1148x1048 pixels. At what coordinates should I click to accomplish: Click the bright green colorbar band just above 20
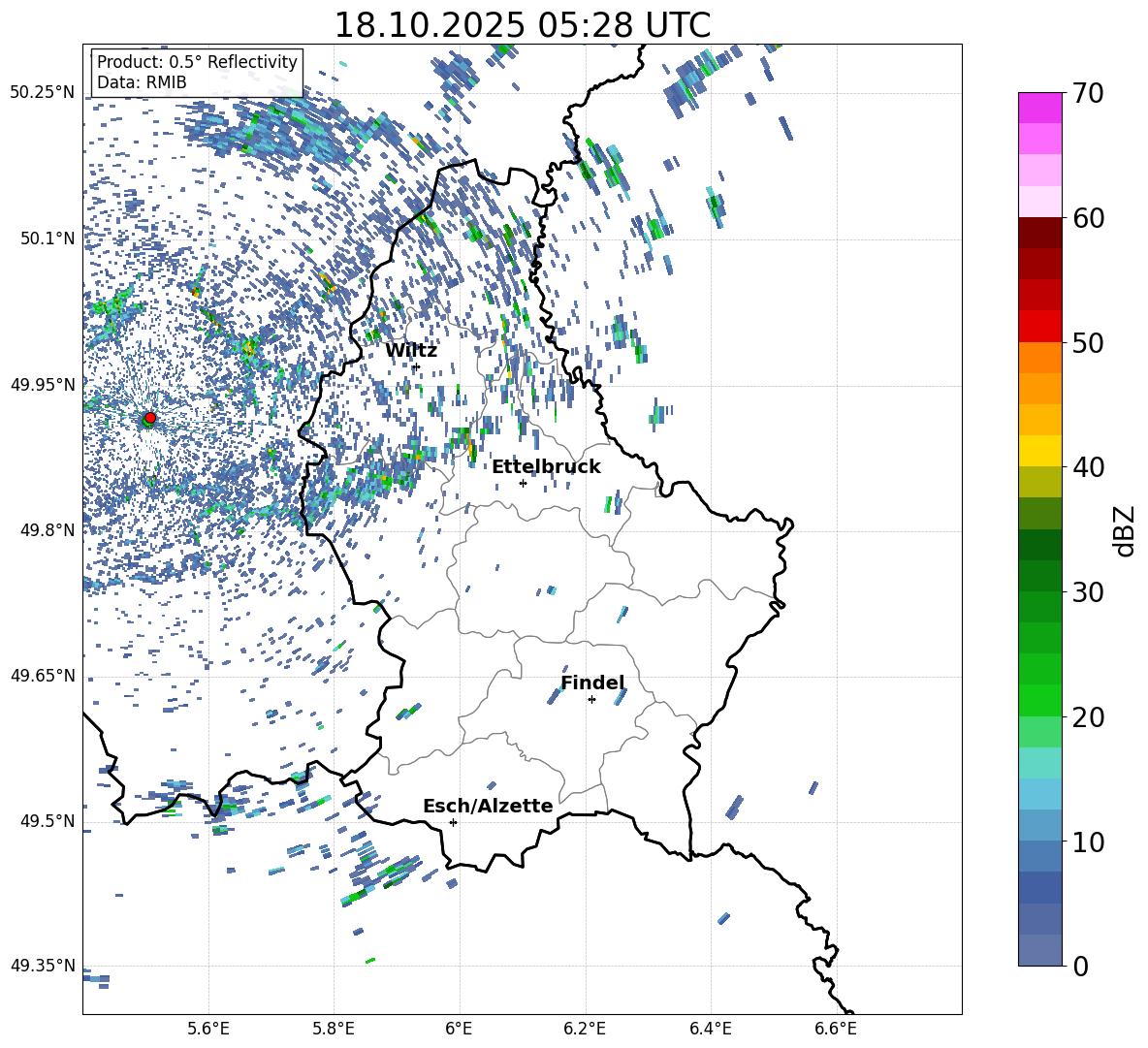(1040, 701)
